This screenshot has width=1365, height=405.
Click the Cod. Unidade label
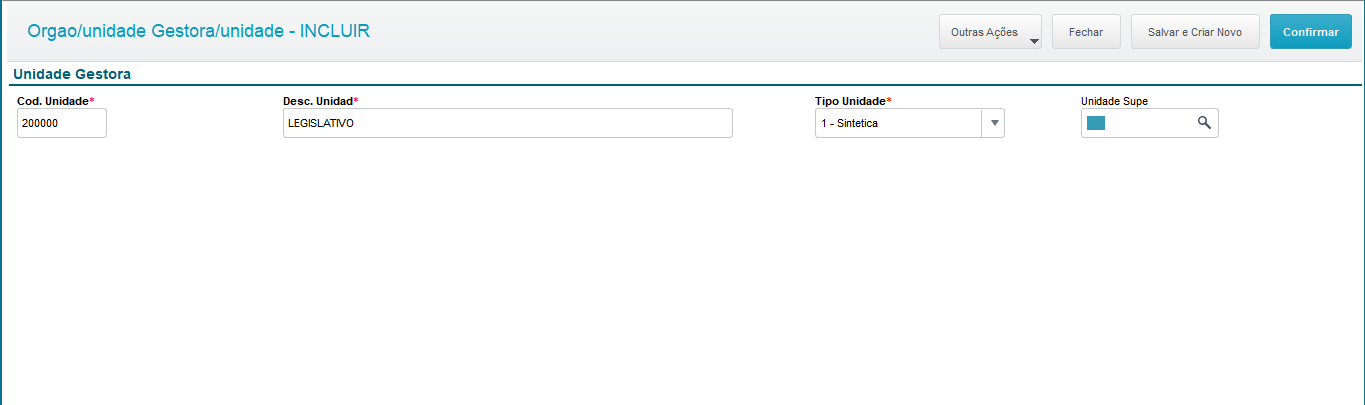coord(52,101)
